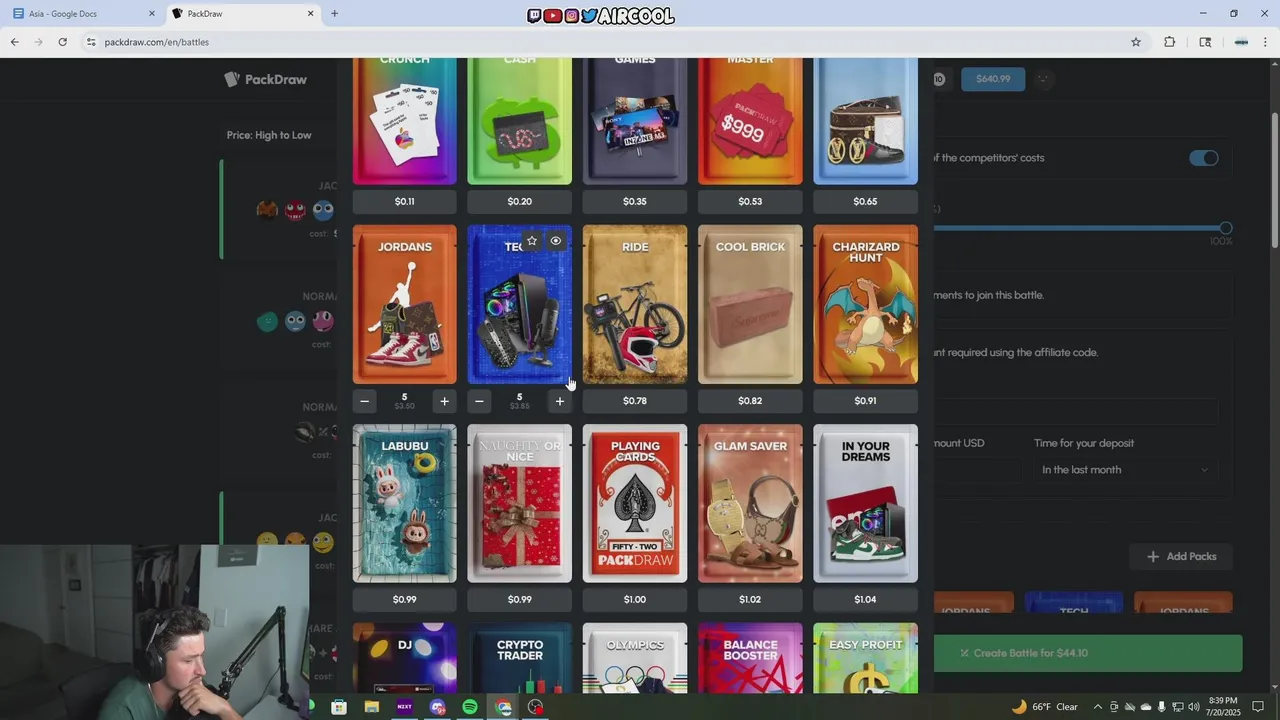Click the $0.99 Labubu price button
This screenshot has height=720, width=1280.
(x=405, y=600)
